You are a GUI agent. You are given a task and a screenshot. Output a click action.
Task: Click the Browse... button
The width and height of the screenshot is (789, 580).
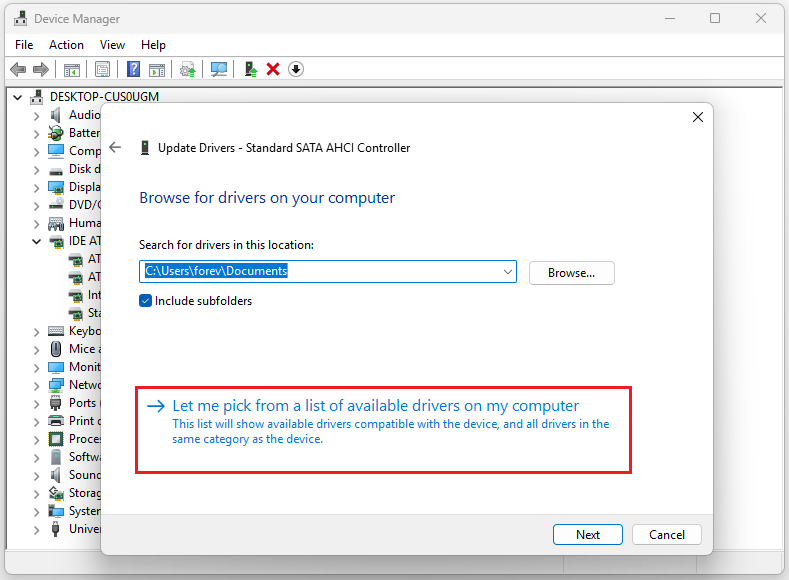tap(571, 273)
